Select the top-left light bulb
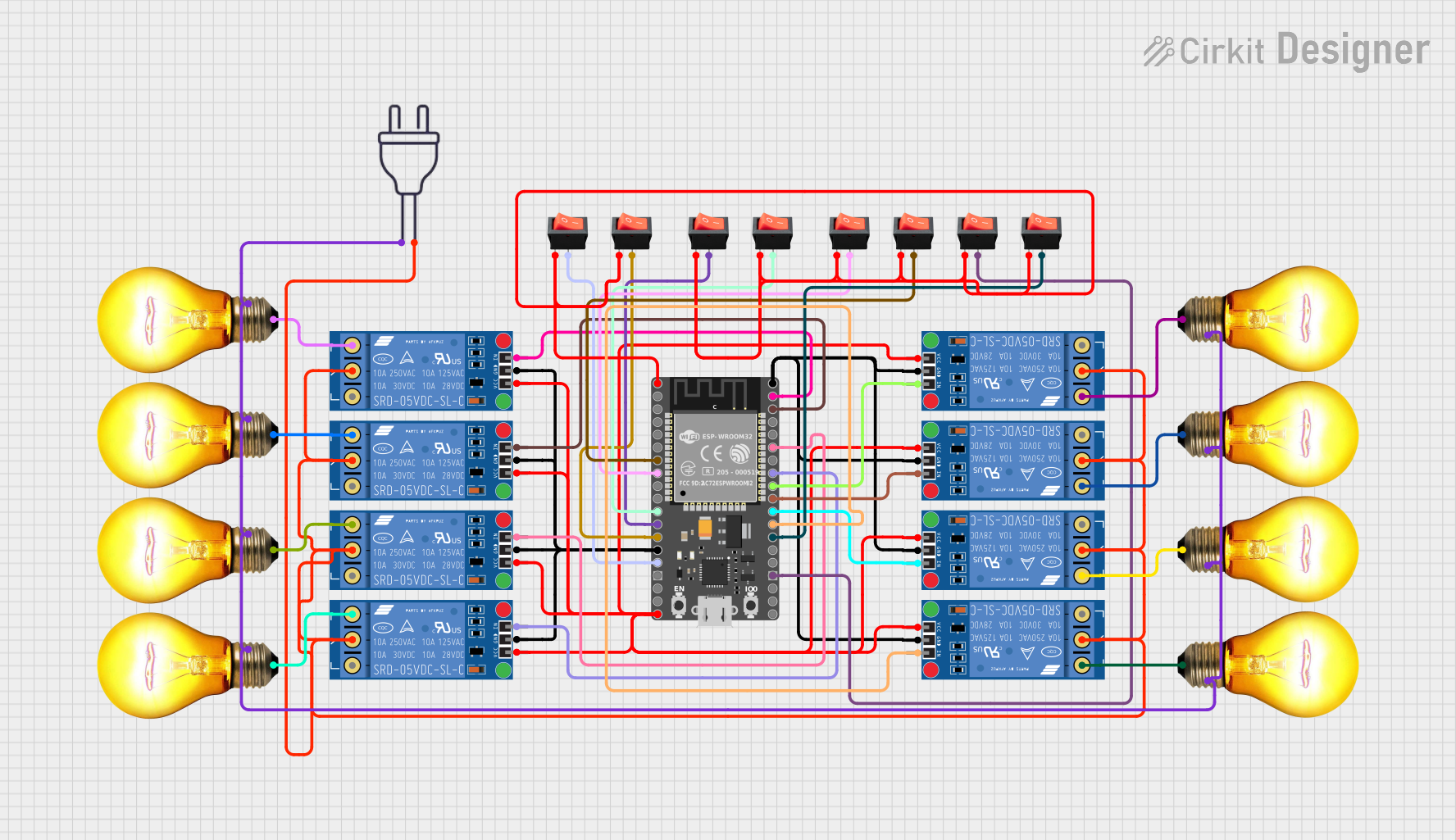1456x840 pixels. pos(188,320)
